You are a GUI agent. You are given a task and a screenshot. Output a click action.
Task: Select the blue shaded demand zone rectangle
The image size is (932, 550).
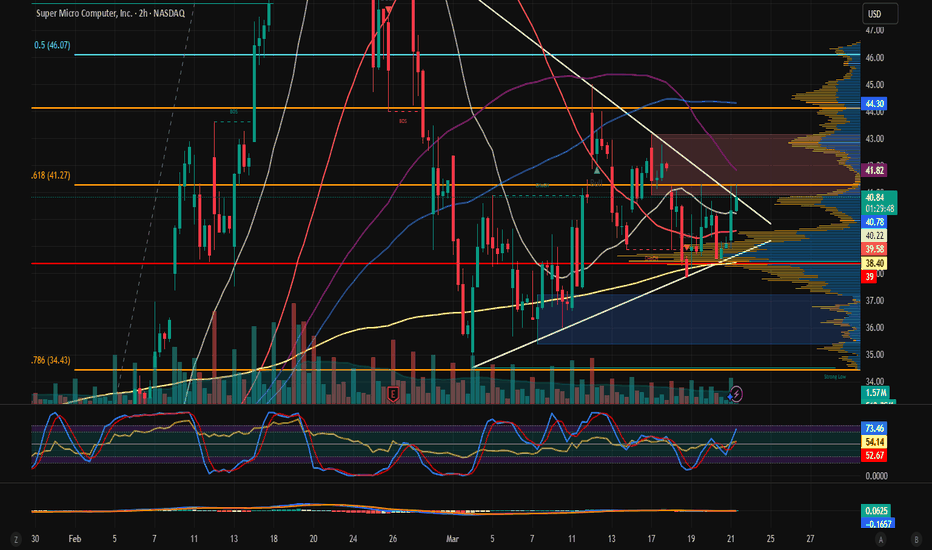[698, 319]
